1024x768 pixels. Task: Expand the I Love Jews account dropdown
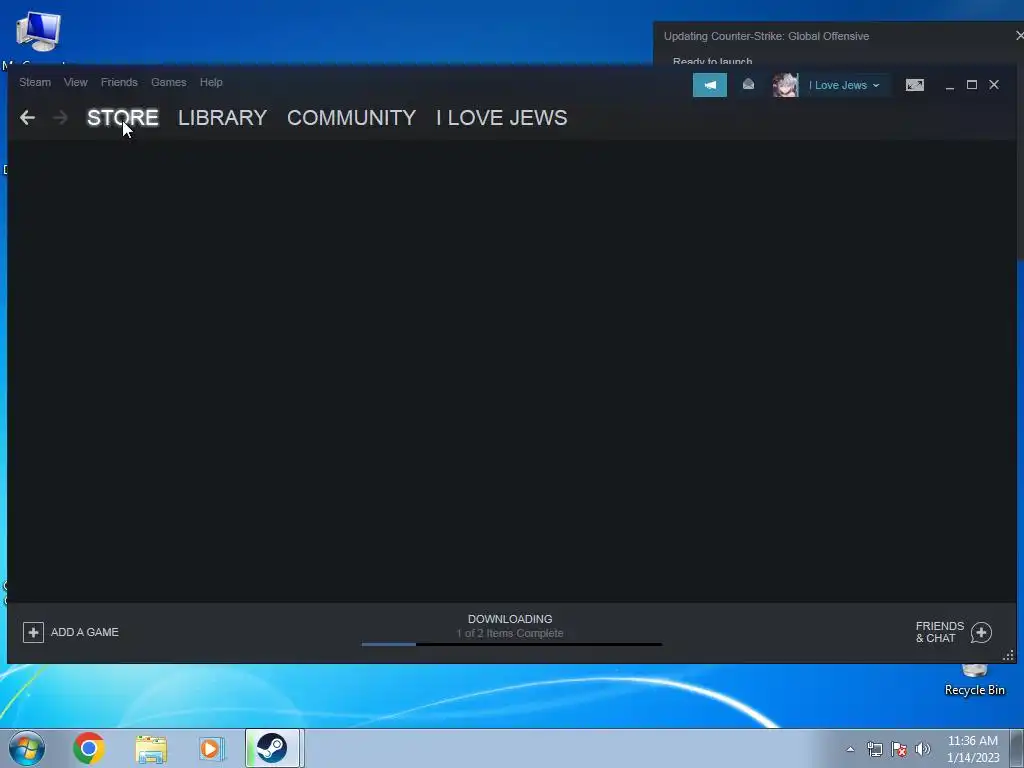pos(844,85)
